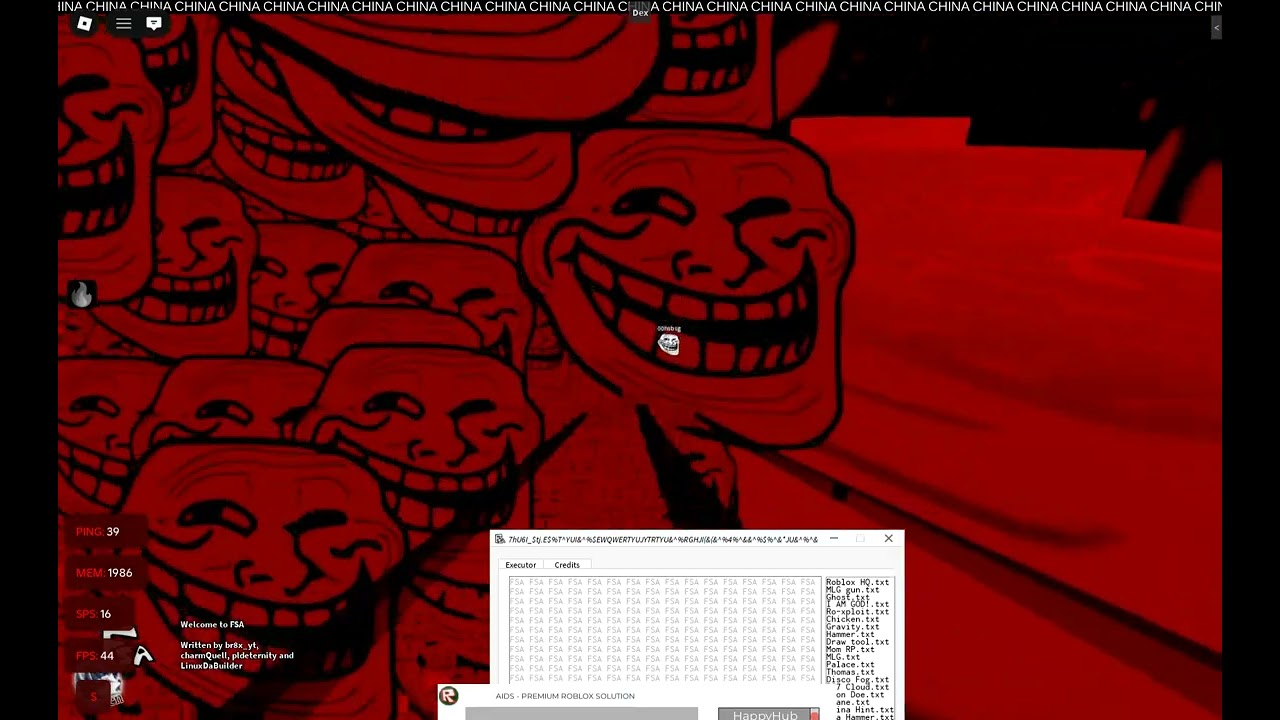Select Roblox HQ.txt script
Viewport: 1280px width, 720px height.
pos(857,582)
